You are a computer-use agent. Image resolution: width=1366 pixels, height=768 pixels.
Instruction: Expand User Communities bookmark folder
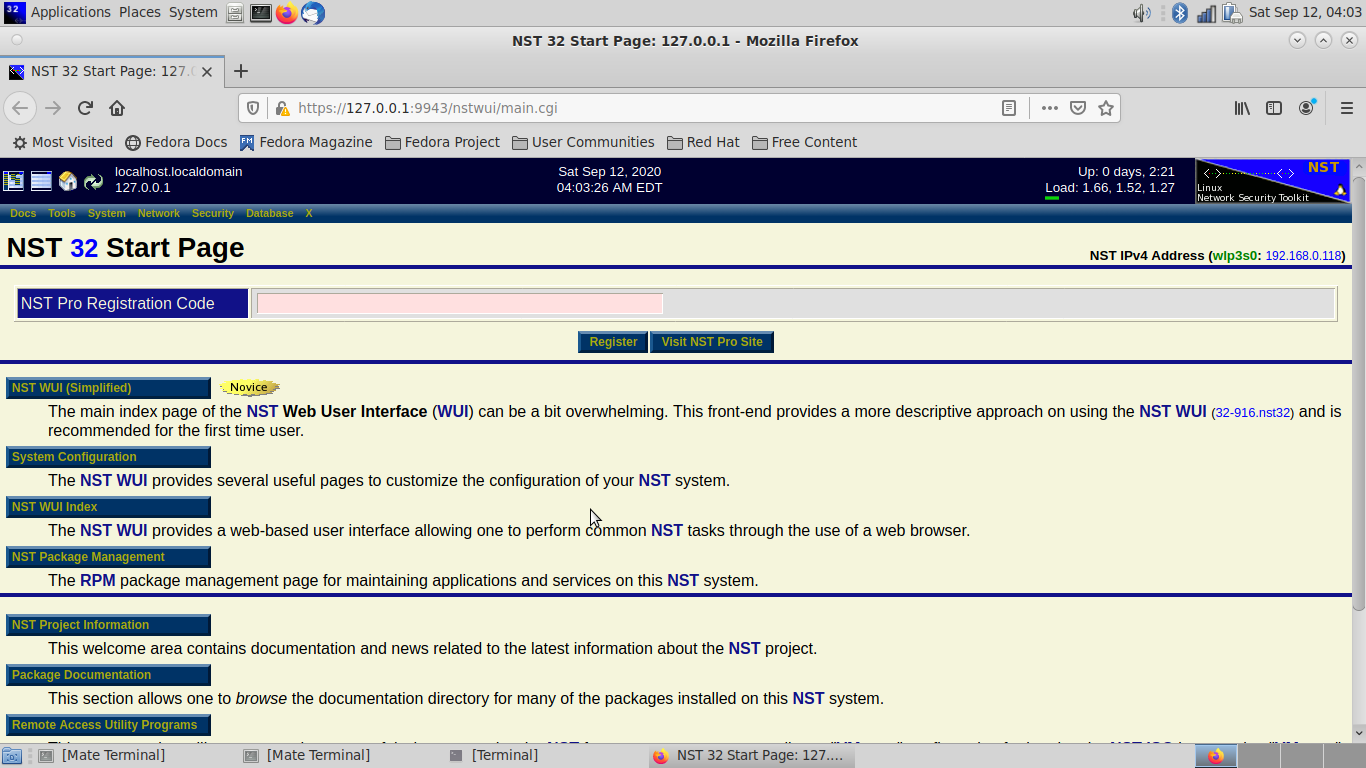(x=583, y=142)
